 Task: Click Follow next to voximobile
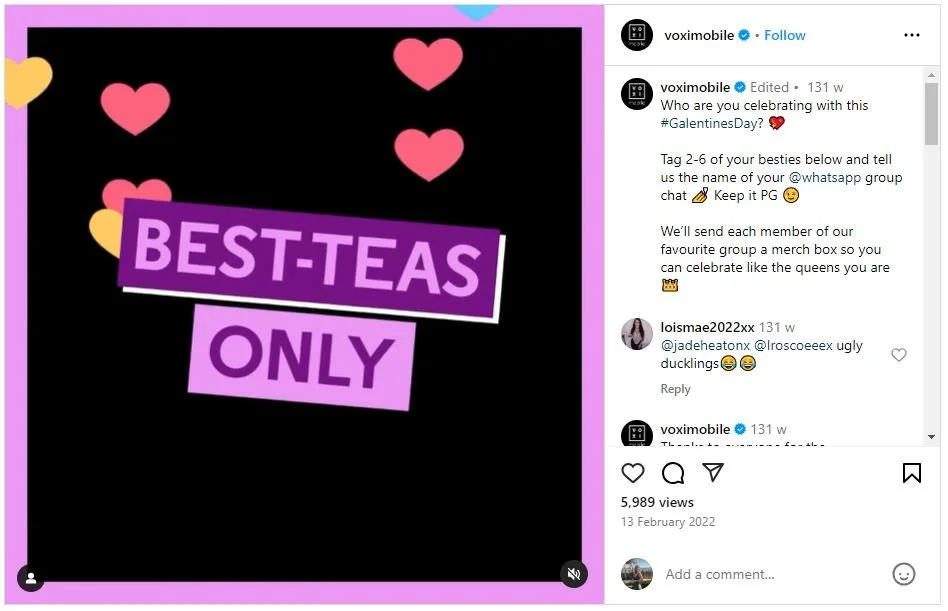(x=784, y=35)
